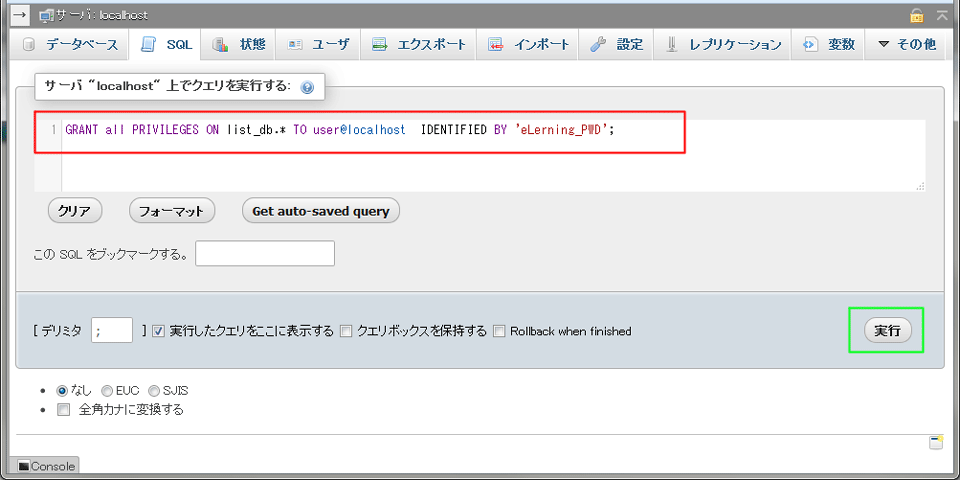This screenshot has width=960, height=480.
Task: Uncheck 実行したクエリをここに表示する checkbox
Action: (x=158, y=331)
